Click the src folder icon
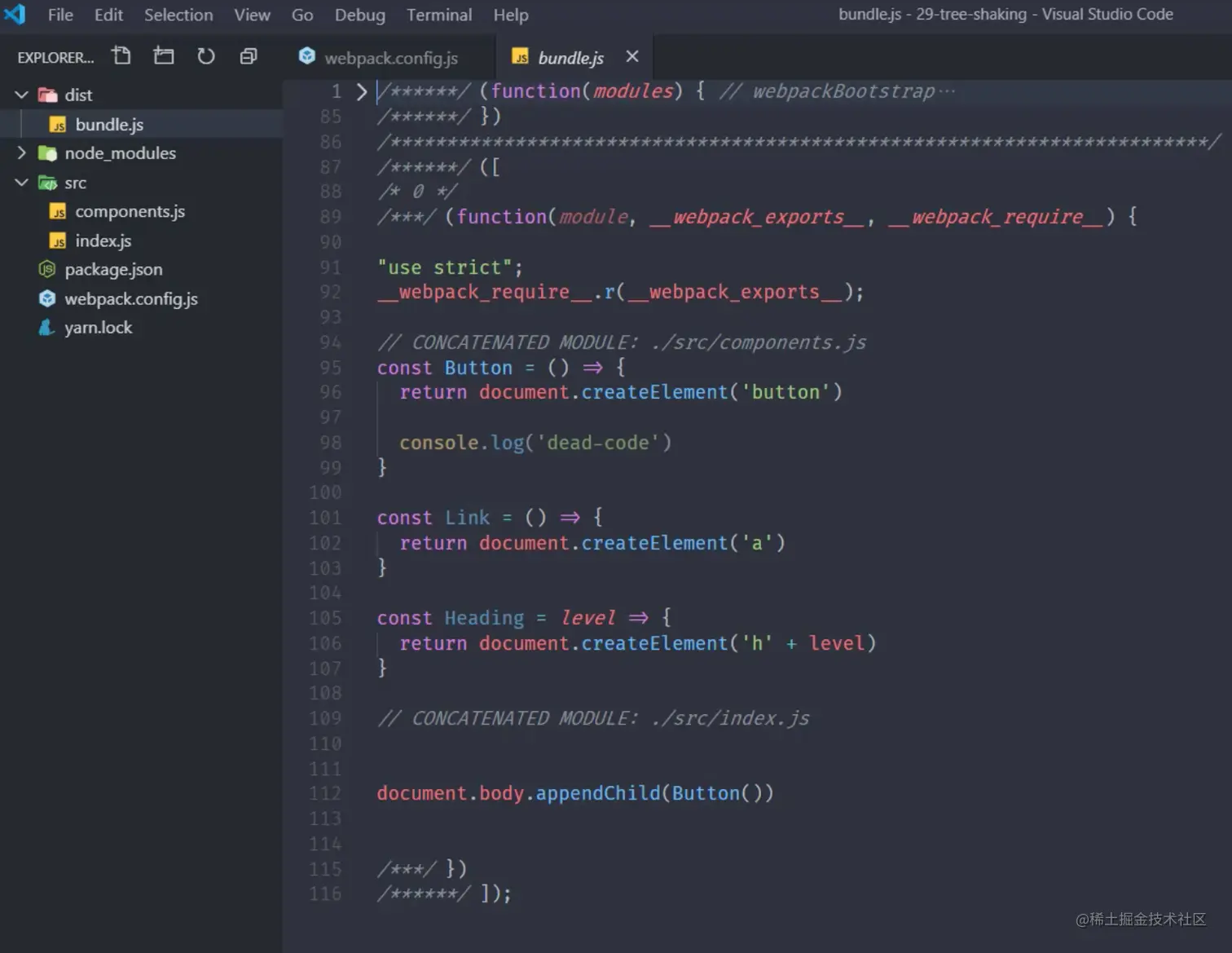The height and width of the screenshot is (953, 1232). 47,183
